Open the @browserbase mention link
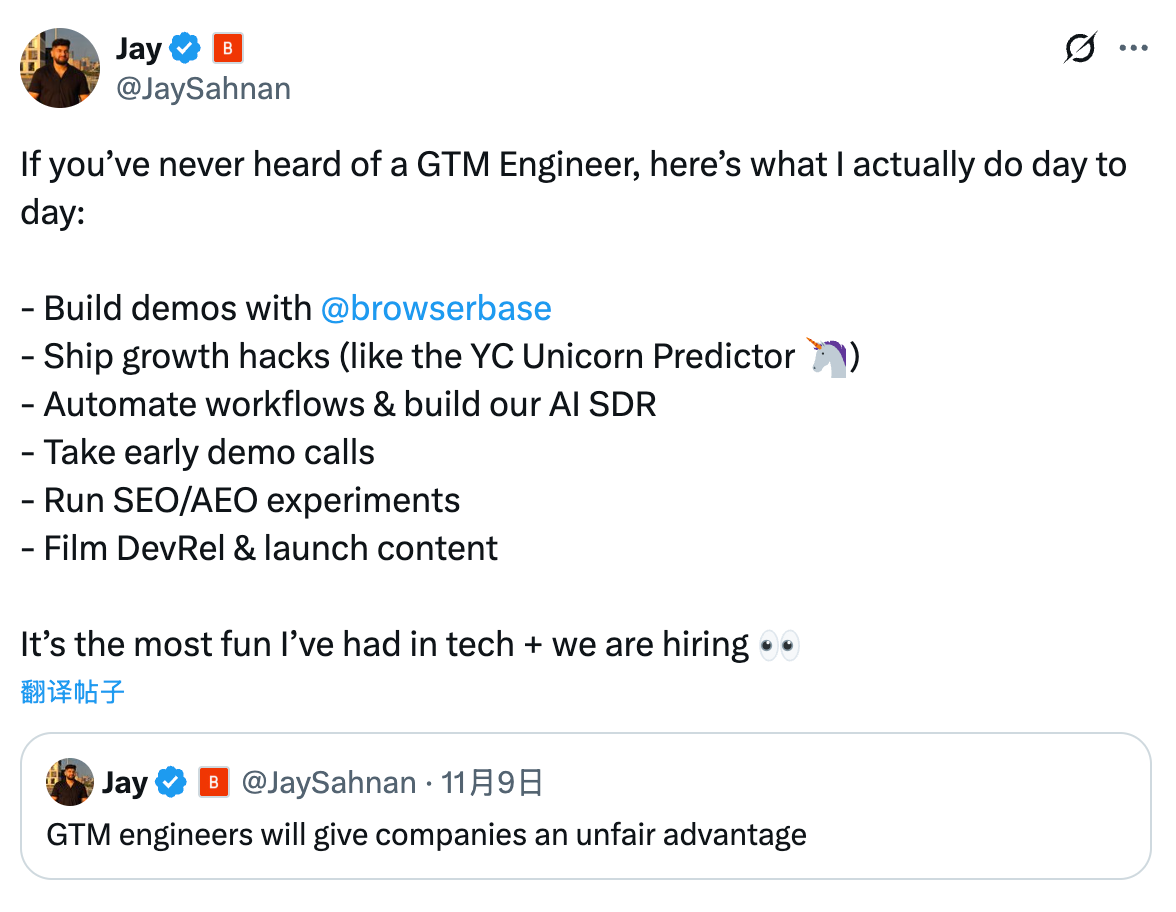The height and width of the screenshot is (912, 1176). (436, 307)
